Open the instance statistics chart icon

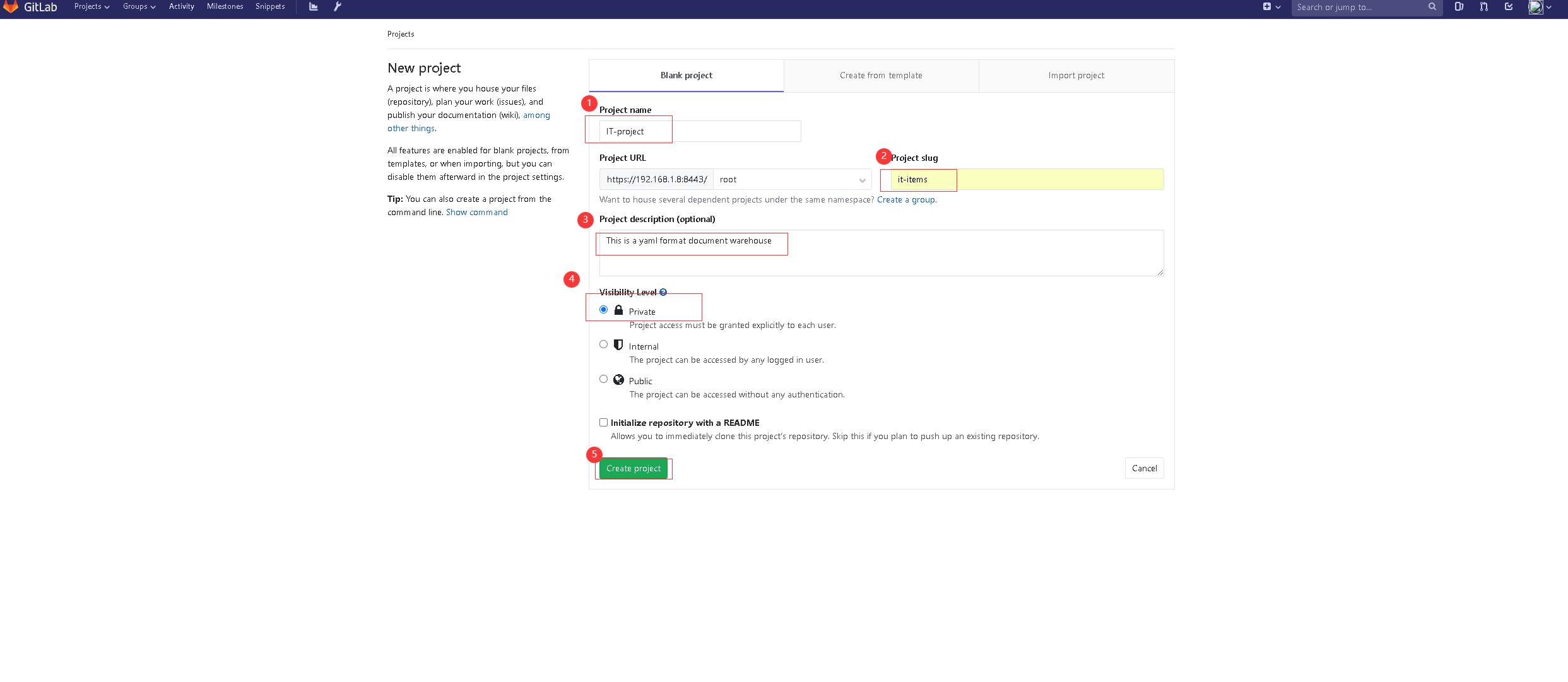(x=314, y=6)
